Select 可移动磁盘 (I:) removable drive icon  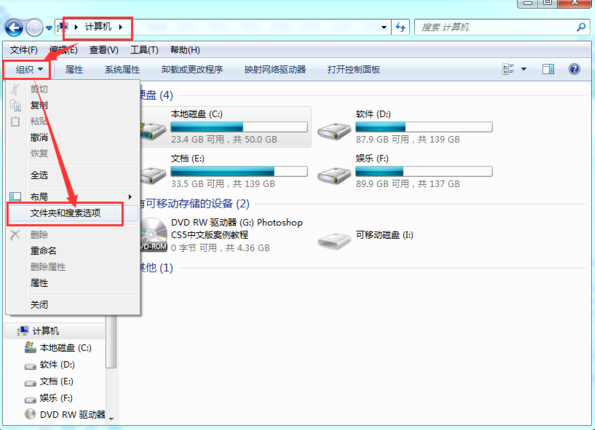(x=334, y=240)
